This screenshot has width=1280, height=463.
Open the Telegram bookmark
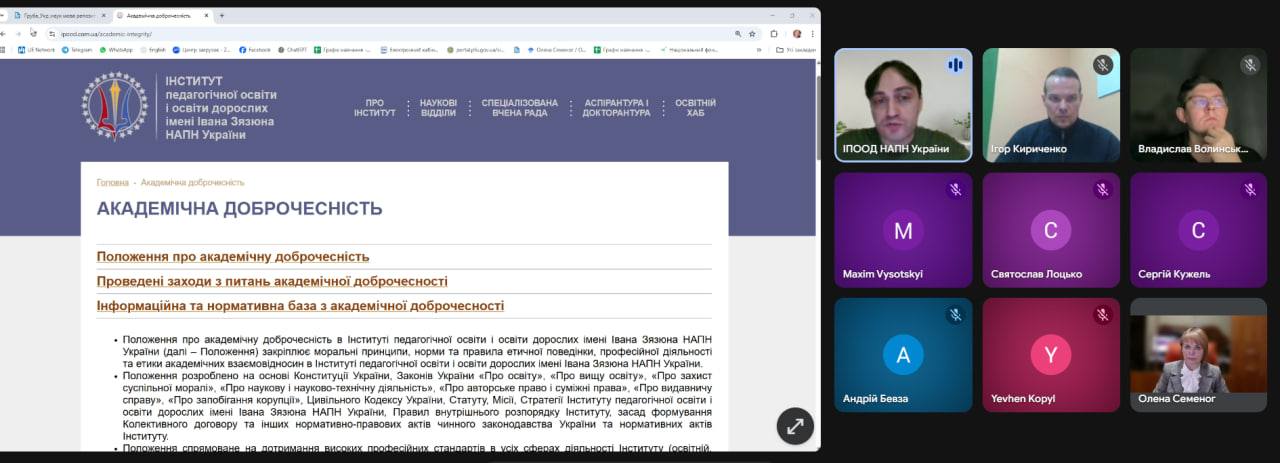click(x=77, y=49)
